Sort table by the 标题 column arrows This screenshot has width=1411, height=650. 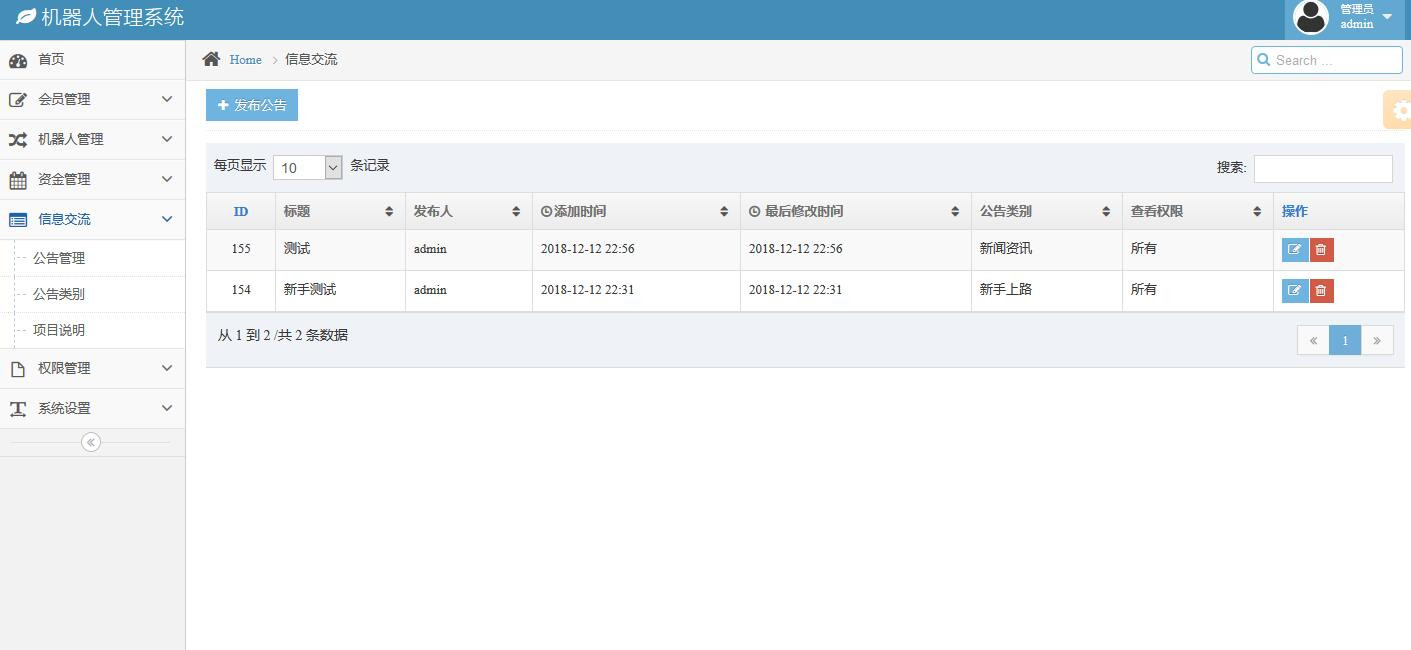coord(389,212)
